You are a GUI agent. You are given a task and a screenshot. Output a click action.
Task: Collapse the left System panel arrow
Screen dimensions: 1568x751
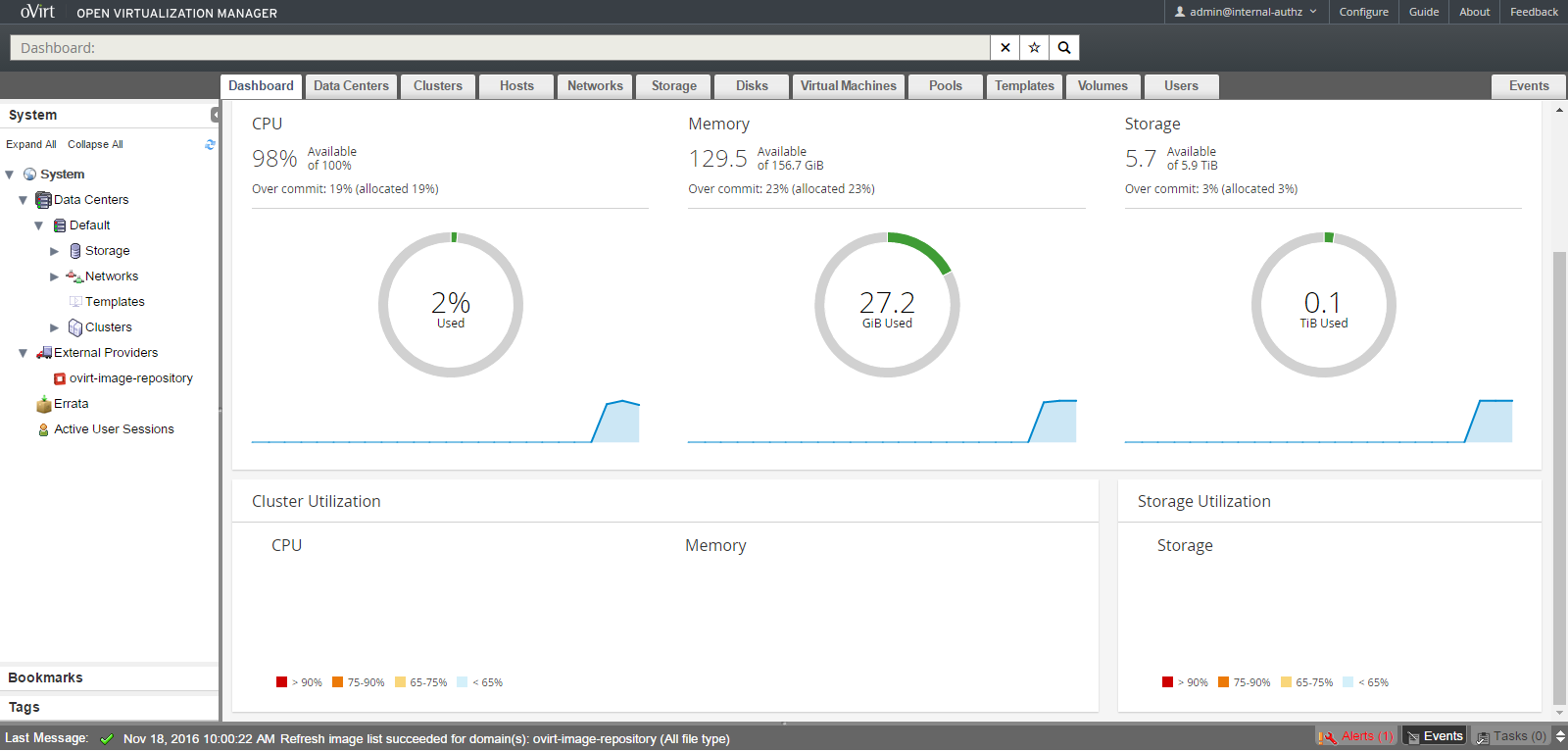215,115
